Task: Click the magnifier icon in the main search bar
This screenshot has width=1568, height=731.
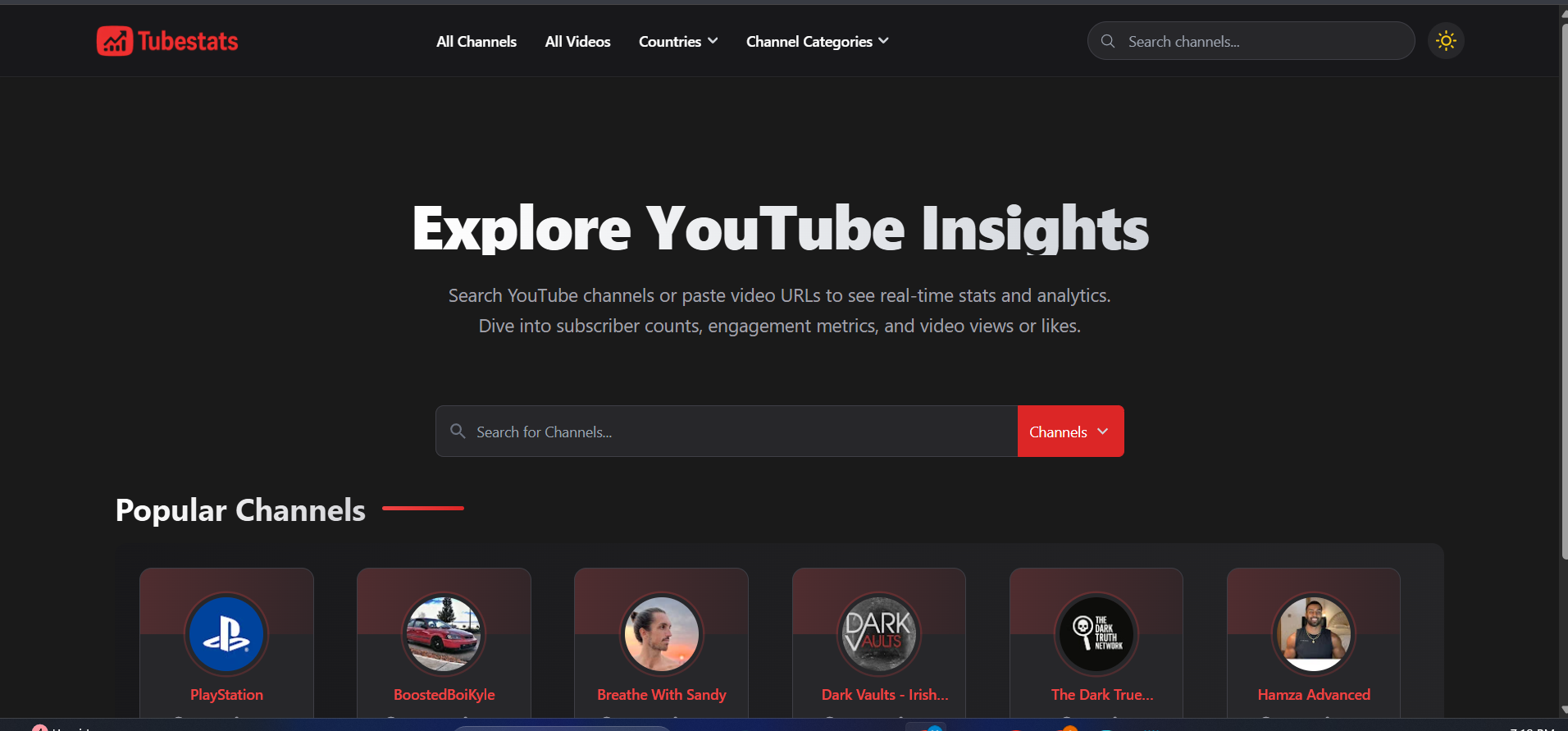Action: point(458,431)
